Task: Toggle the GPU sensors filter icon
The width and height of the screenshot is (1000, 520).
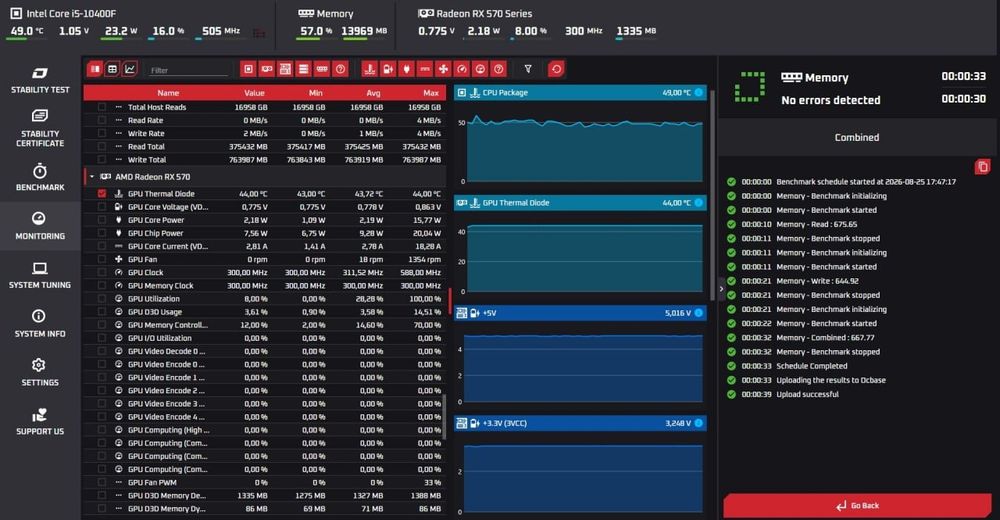Action: pos(267,69)
